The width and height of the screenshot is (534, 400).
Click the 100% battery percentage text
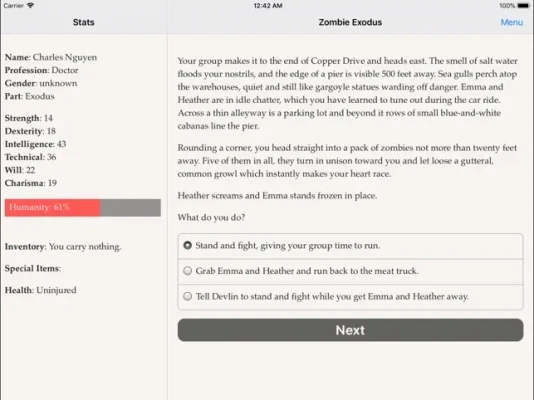pyautogui.click(x=507, y=5)
